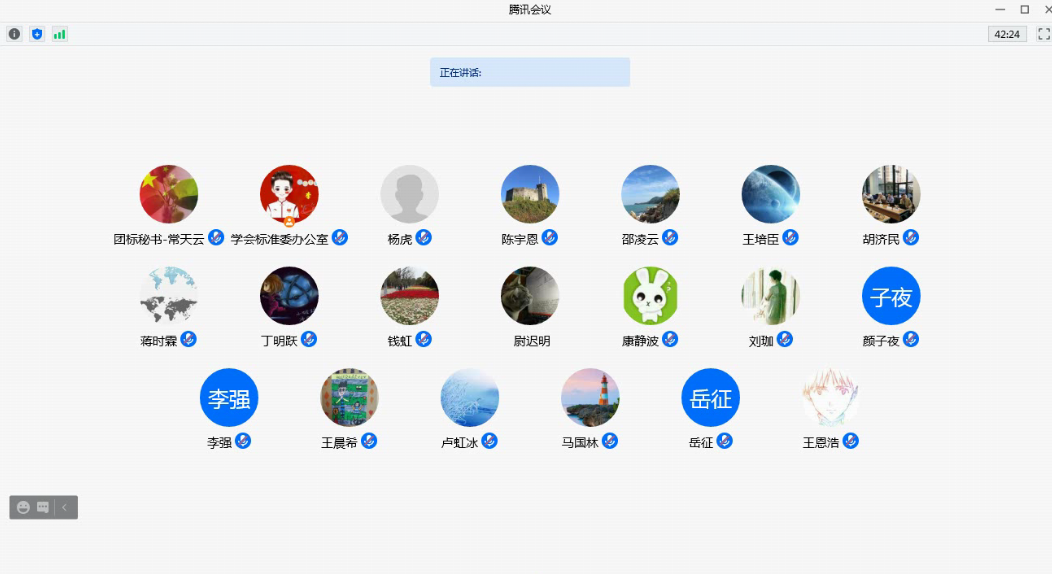
Task: Collapse the floating toolbar with the chevron
Action: point(65,508)
